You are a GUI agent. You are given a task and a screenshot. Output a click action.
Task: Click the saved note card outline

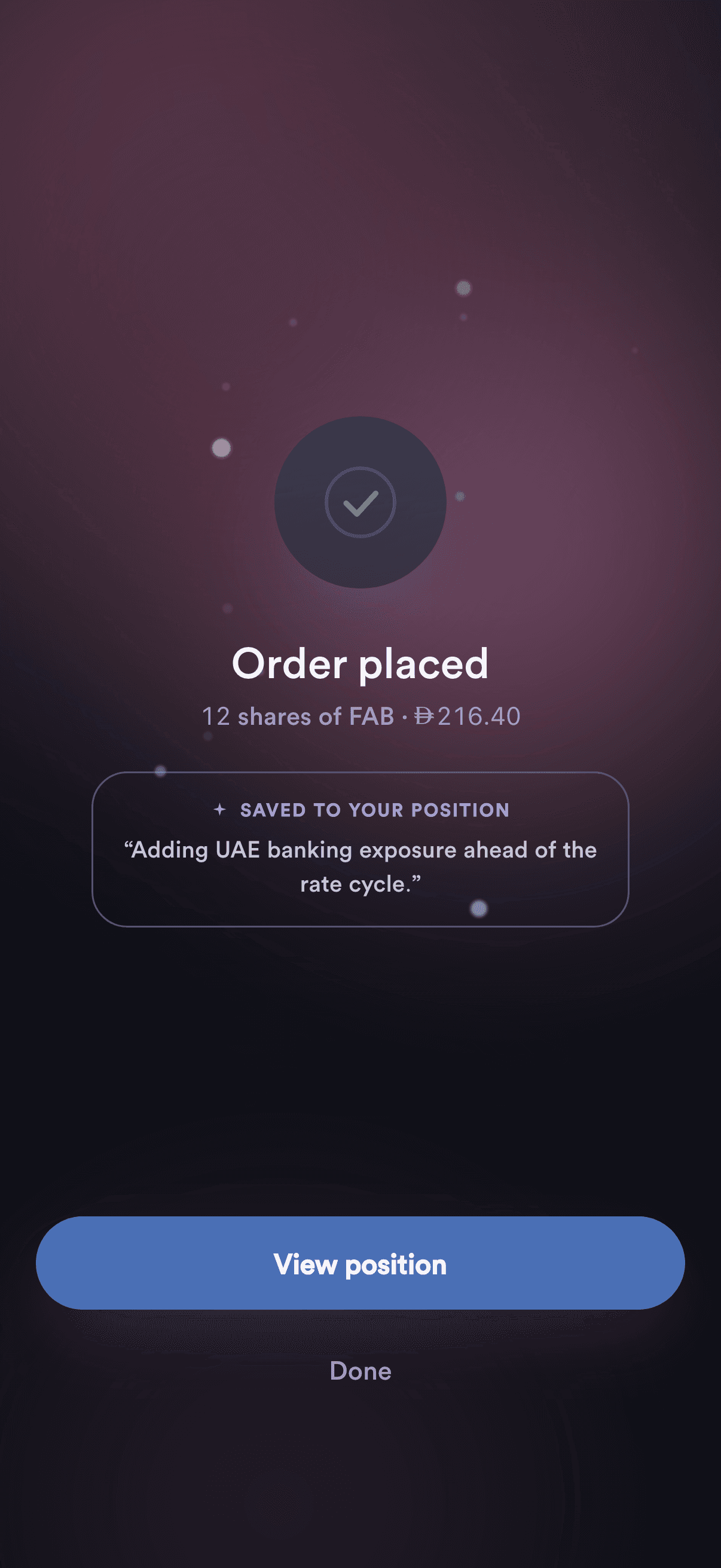point(360,849)
